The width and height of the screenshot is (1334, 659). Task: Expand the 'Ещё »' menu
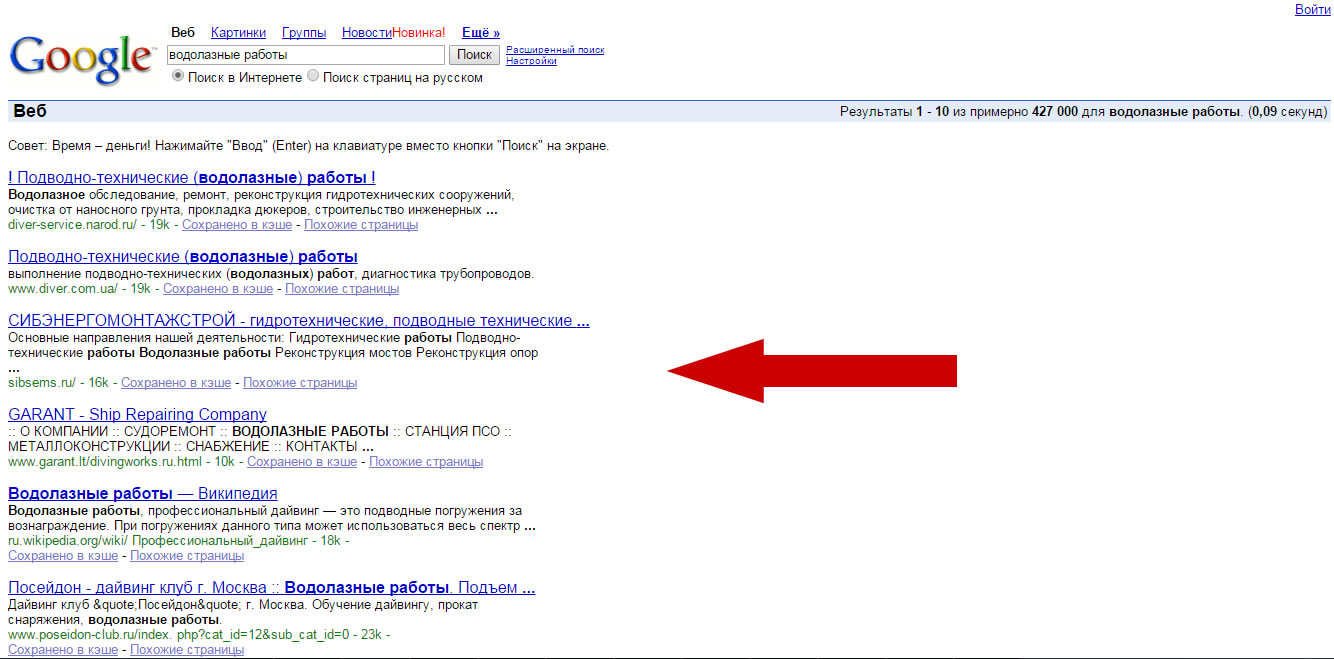[x=481, y=33]
